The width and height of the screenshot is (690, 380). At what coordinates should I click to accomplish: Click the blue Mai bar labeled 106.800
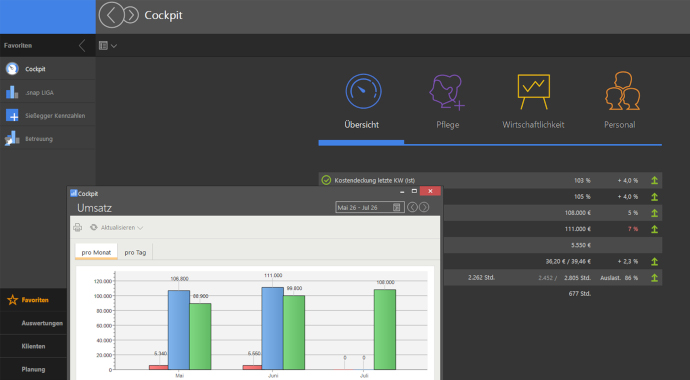click(x=179, y=330)
